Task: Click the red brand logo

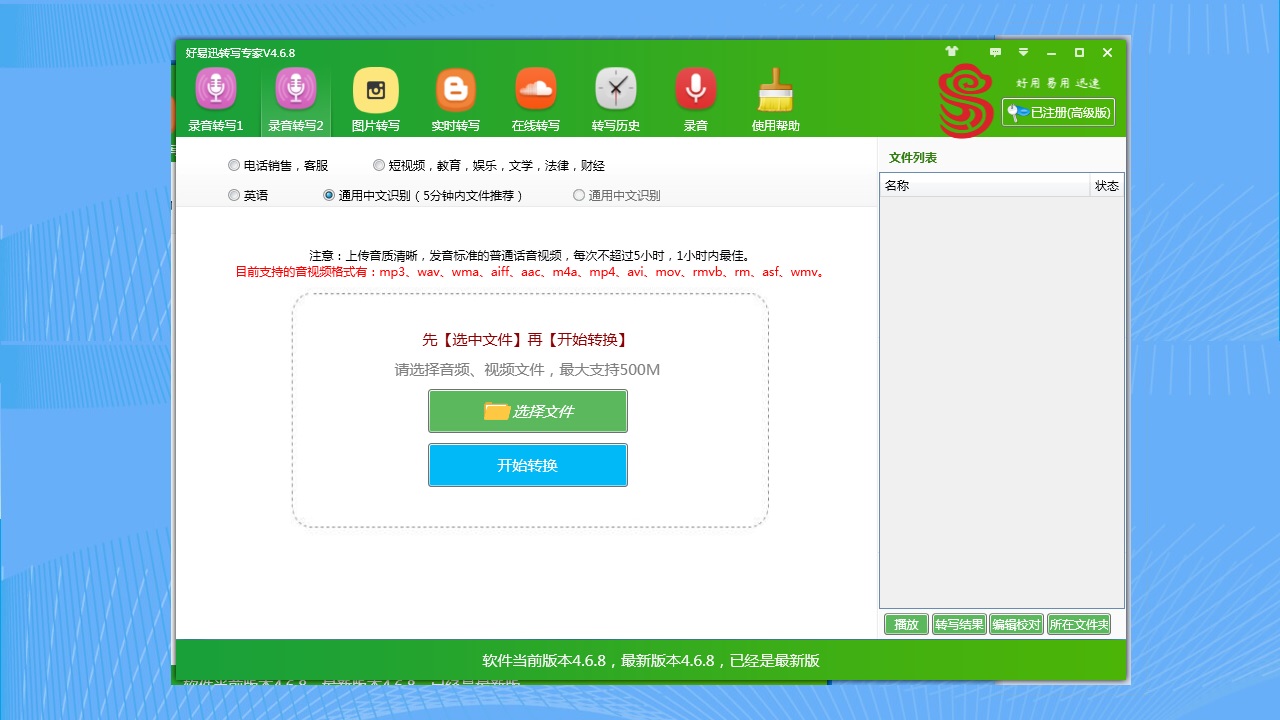Action: pos(964,102)
